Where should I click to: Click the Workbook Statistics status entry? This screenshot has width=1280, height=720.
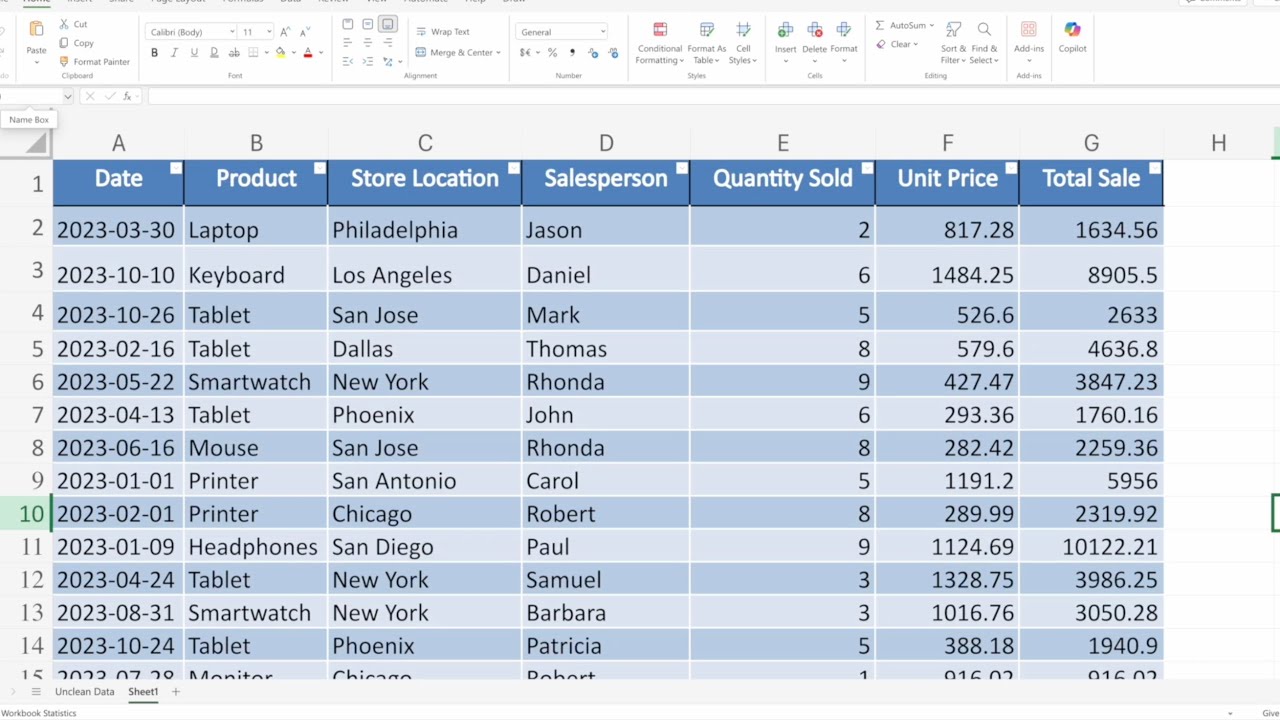pos(38,713)
